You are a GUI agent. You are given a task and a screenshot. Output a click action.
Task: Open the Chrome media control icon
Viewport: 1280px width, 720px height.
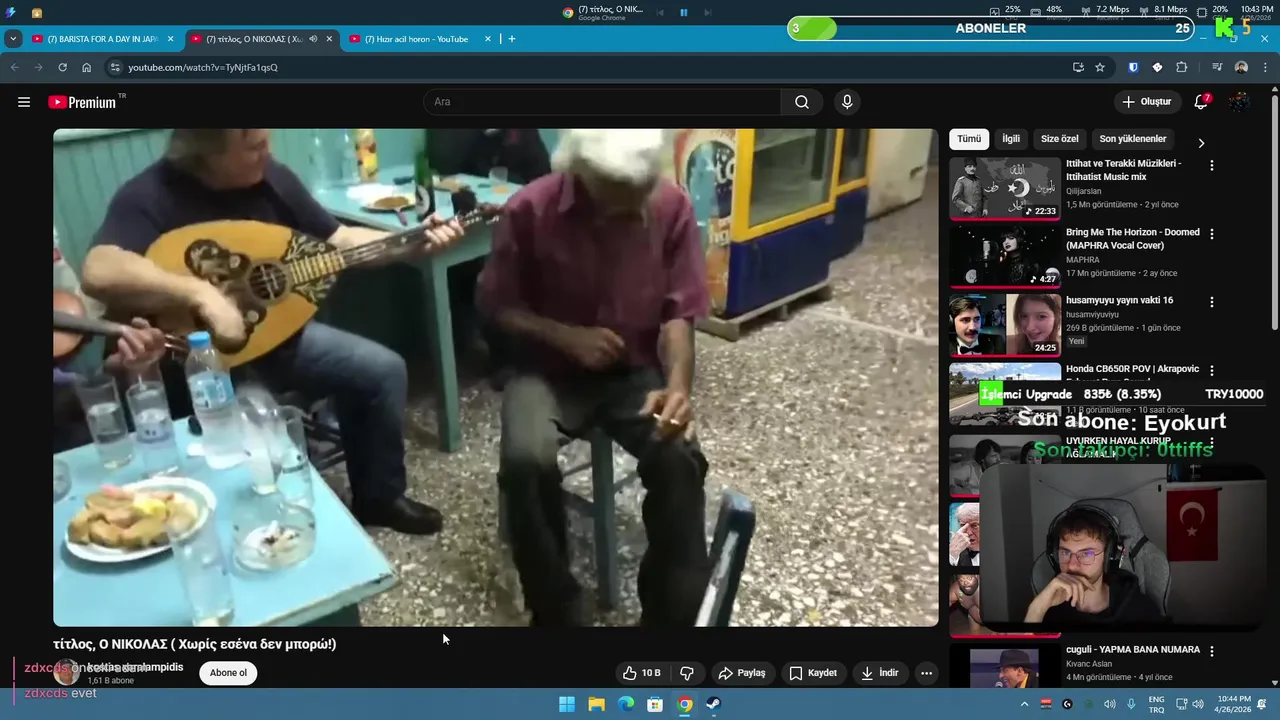click(x=1217, y=67)
